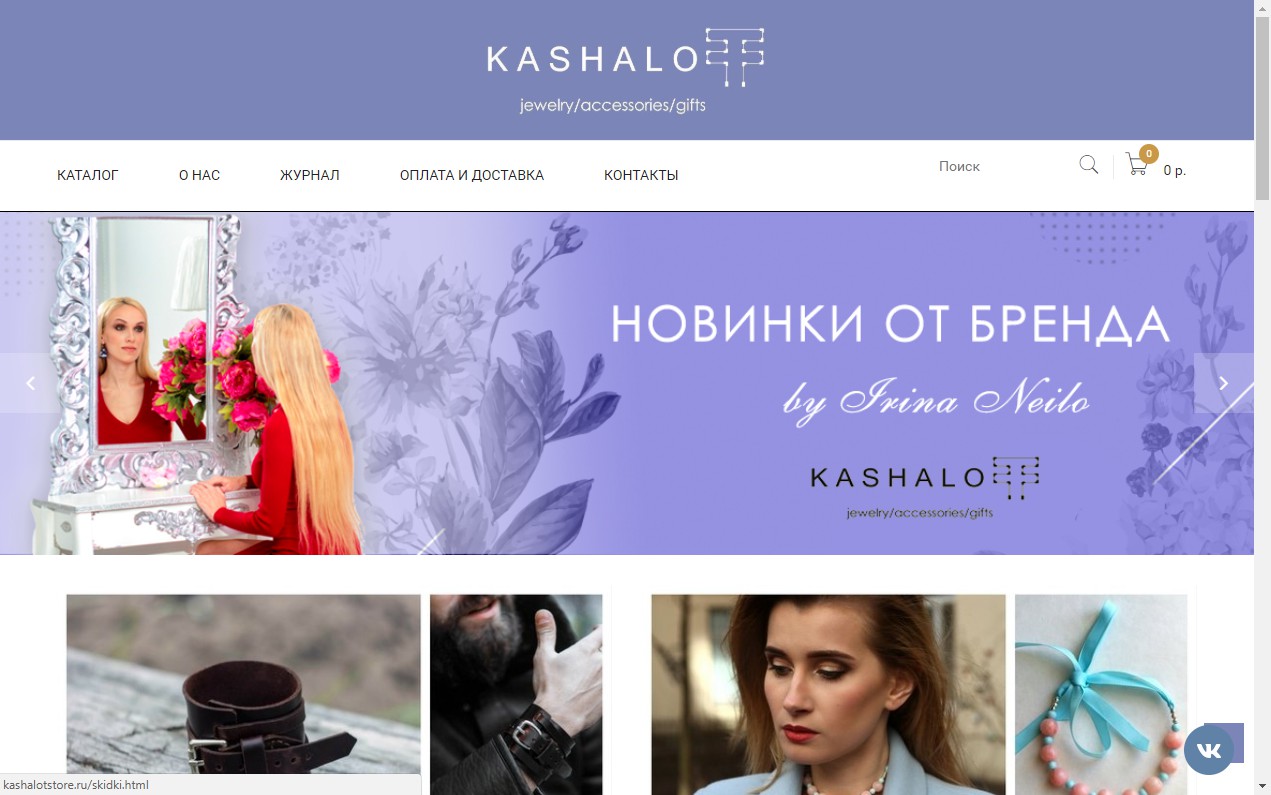Click the Поиск search input field
This screenshot has height=795, width=1271.
[1003, 166]
